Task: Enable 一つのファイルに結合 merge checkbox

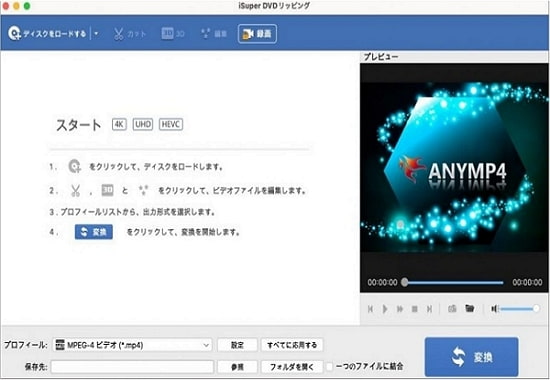Action: 329,367
